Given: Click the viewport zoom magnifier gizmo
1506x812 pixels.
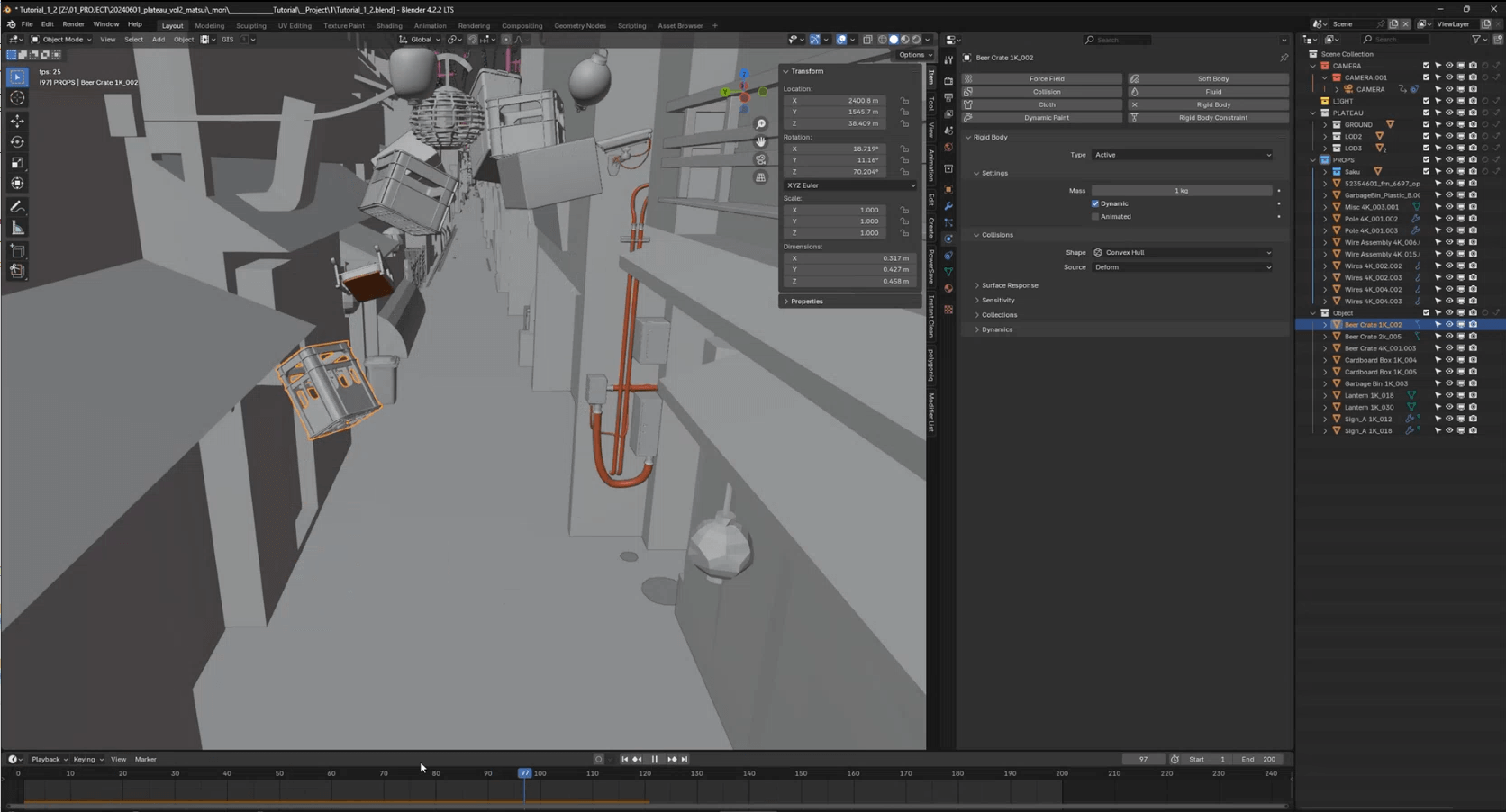Looking at the screenshot, I should click(761, 124).
